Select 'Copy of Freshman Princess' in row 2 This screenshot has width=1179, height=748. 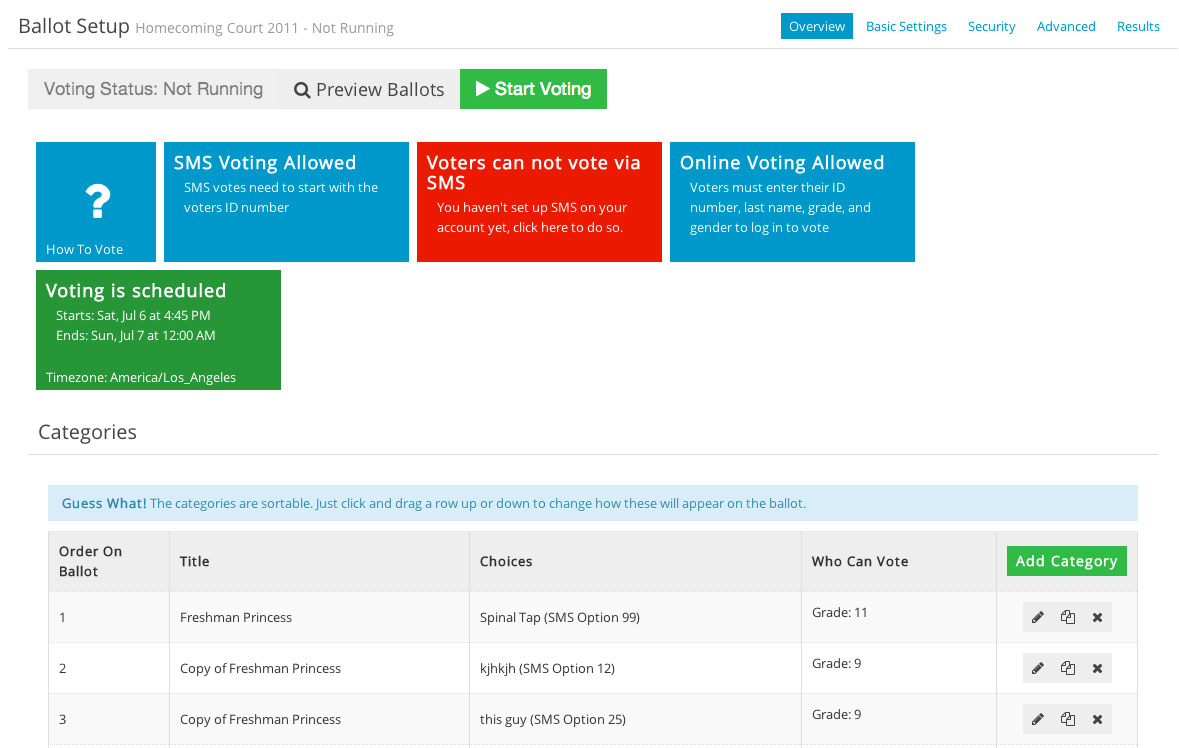(x=260, y=668)
